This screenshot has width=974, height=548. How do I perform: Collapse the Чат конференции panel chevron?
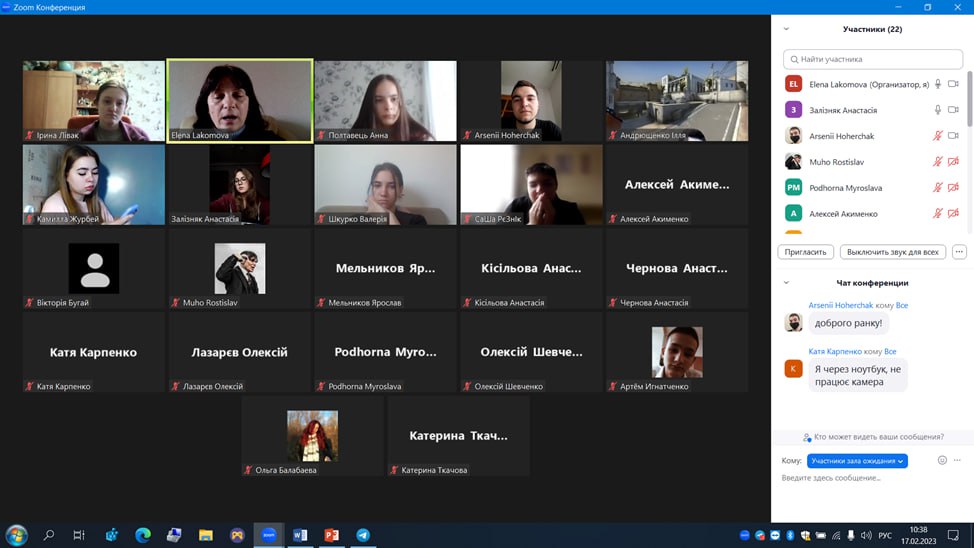coord(786,283)
